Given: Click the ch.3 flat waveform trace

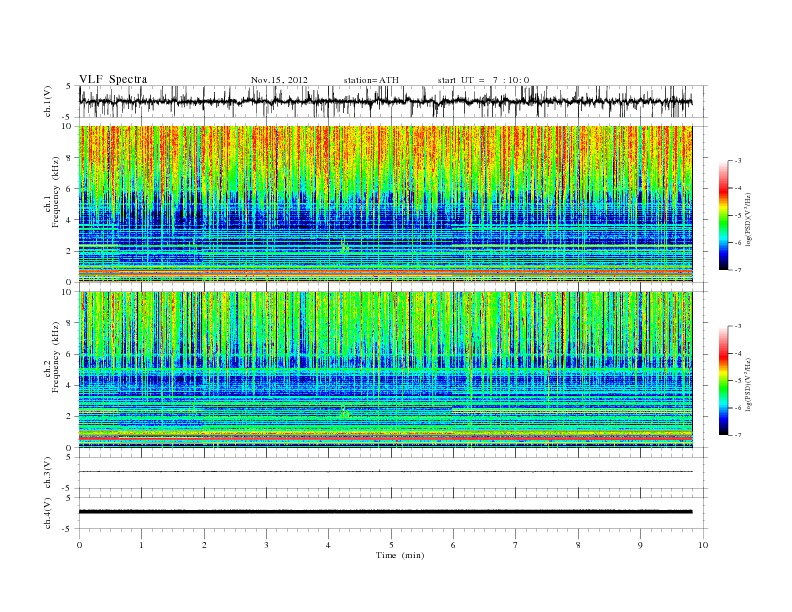Looking at the screenshot, I should (x=385, y=472).
